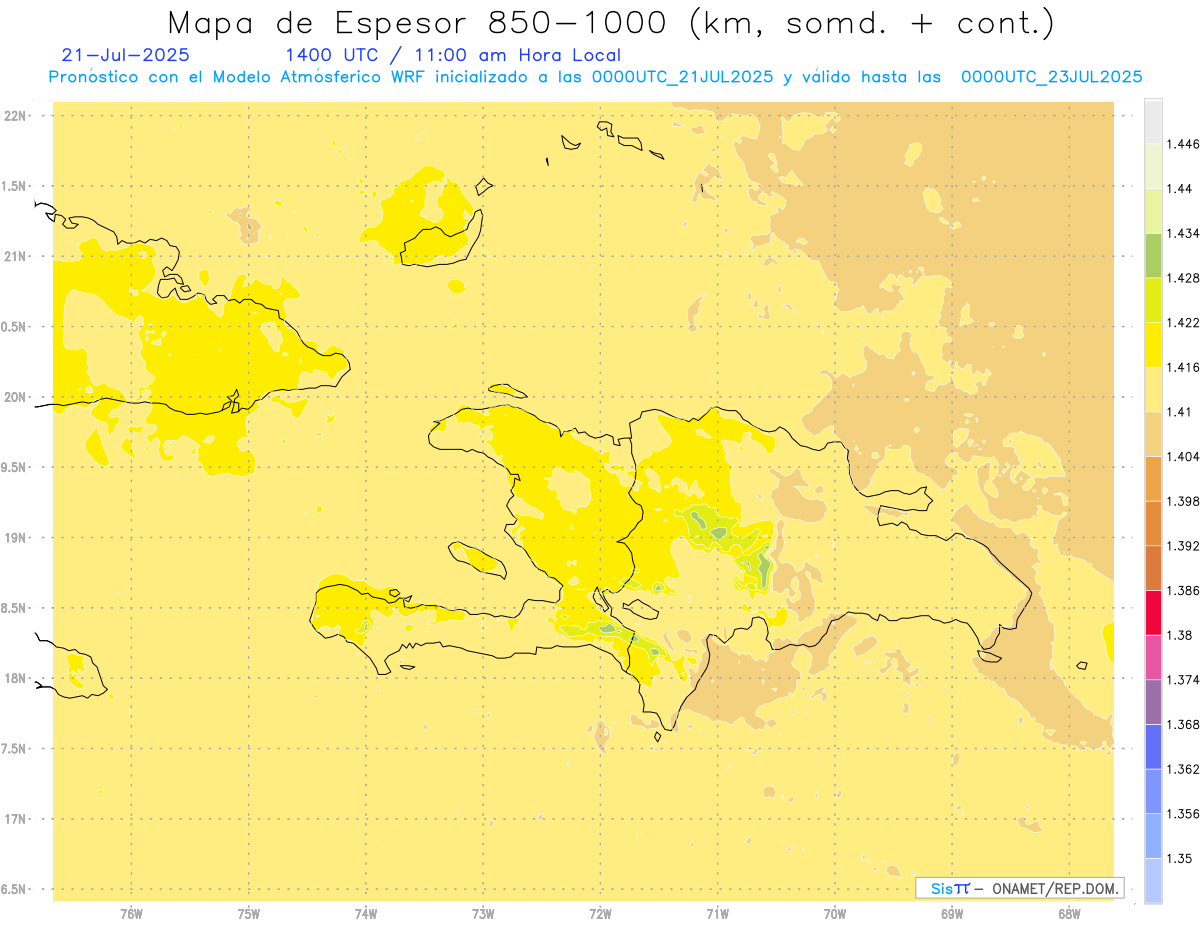Viewport: 1200px width, 927px height.
Task: Click the legend value '1.422'
Action: (1182, 323)
